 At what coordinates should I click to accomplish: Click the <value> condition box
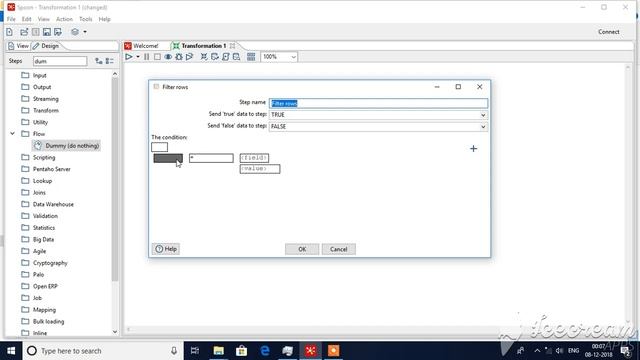260,169
